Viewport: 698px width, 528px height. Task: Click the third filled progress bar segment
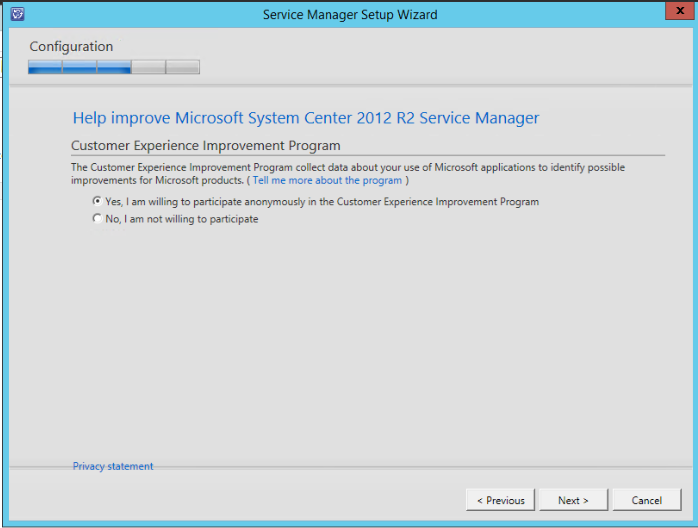[114, 68]
